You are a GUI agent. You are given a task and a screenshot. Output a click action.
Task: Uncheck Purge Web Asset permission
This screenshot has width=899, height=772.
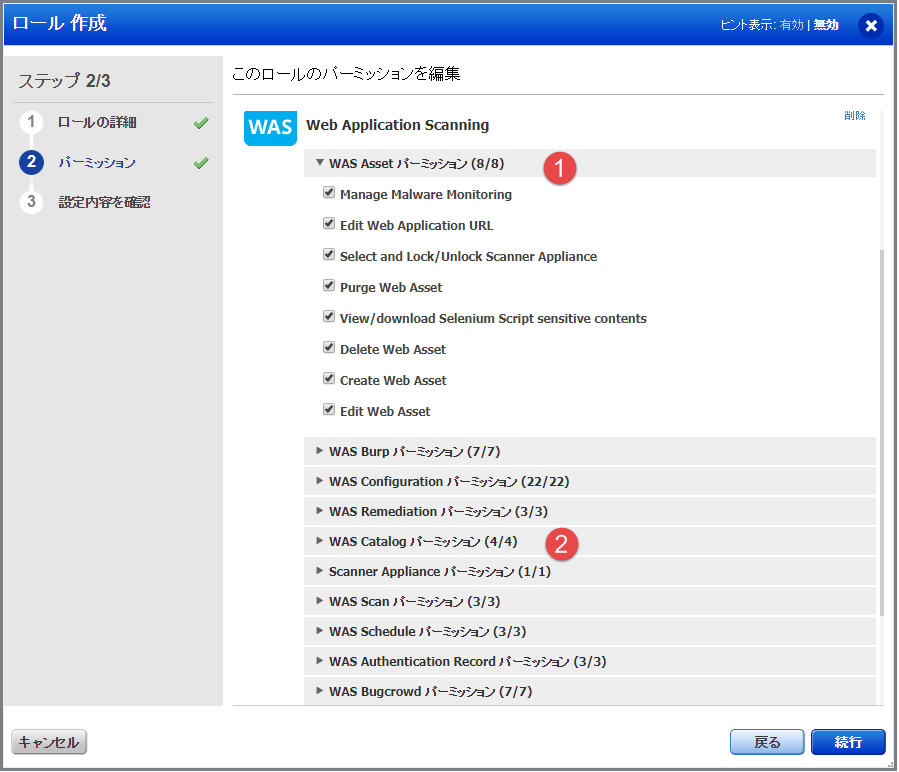pyautogui.click(x=329, y=287)
